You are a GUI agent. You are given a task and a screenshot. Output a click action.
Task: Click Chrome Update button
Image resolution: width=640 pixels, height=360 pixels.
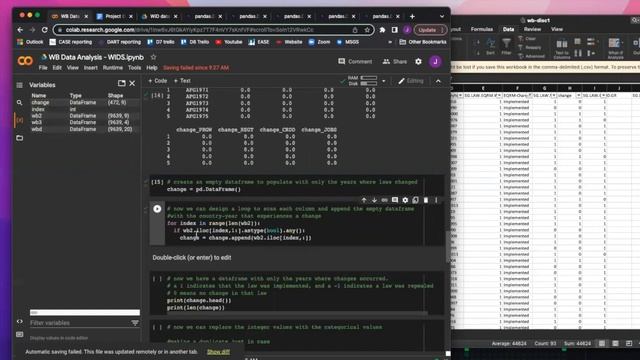pos(430,30)
